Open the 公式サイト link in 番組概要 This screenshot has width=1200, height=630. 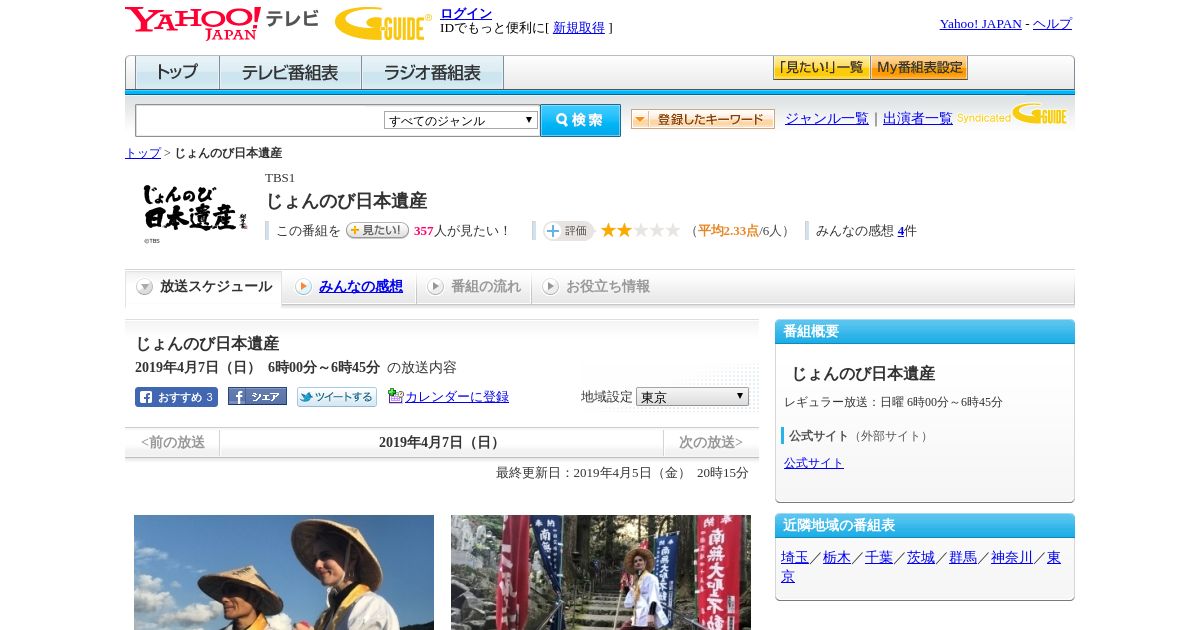(x=814, y=463)
